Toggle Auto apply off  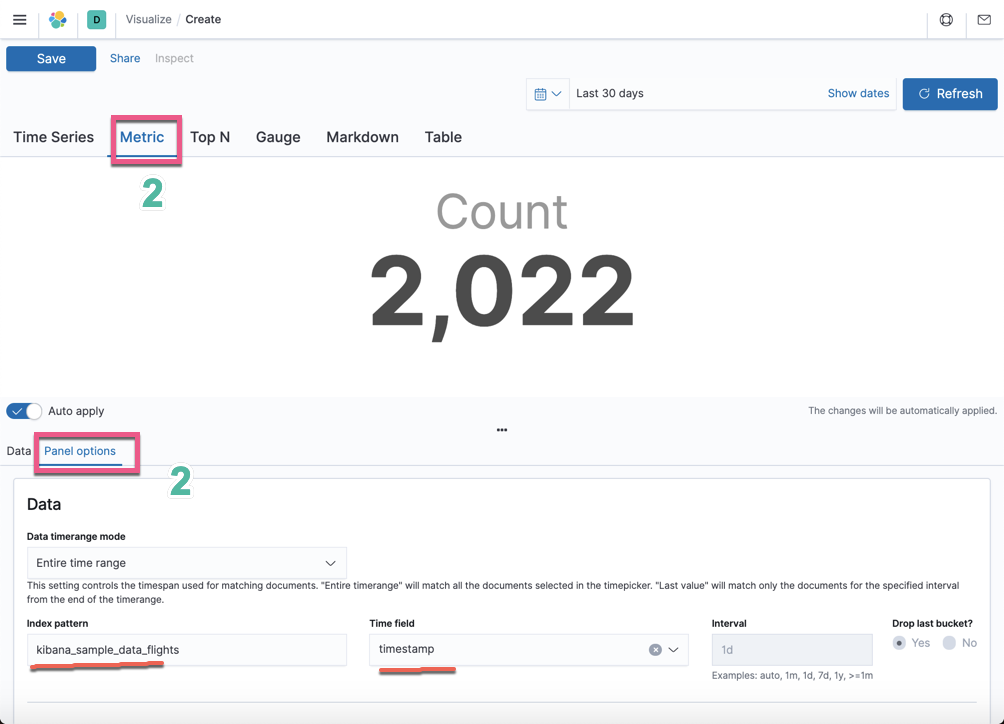coord(22,410)
